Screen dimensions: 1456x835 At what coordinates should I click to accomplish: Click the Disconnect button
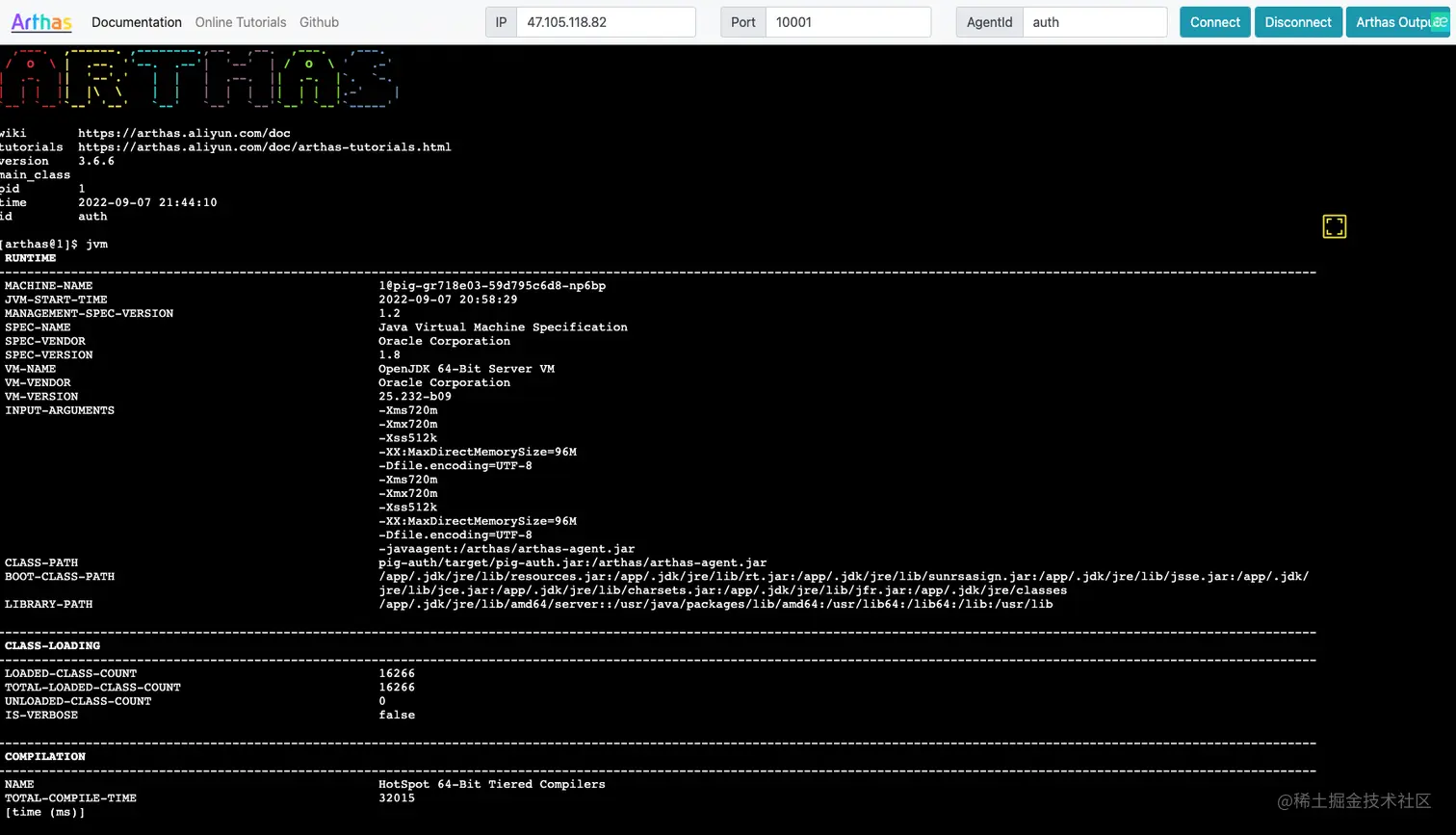(1298, 22)
